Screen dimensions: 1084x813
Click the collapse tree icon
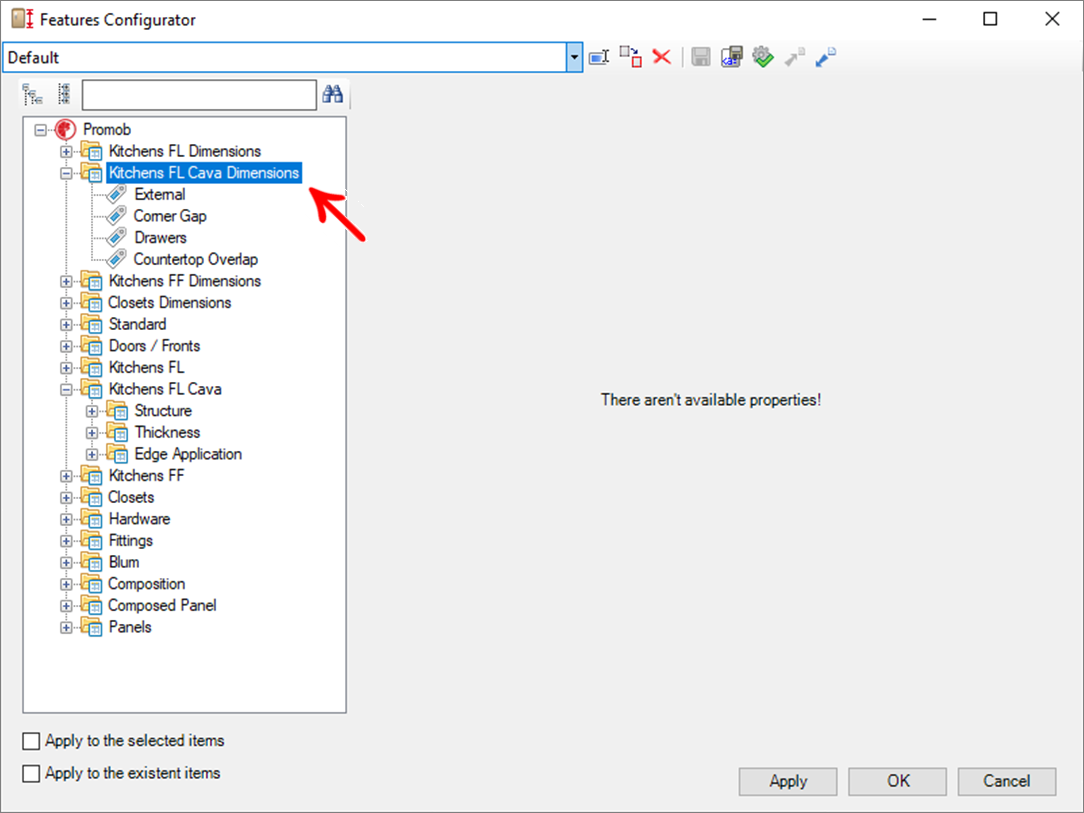pos(64,94)
